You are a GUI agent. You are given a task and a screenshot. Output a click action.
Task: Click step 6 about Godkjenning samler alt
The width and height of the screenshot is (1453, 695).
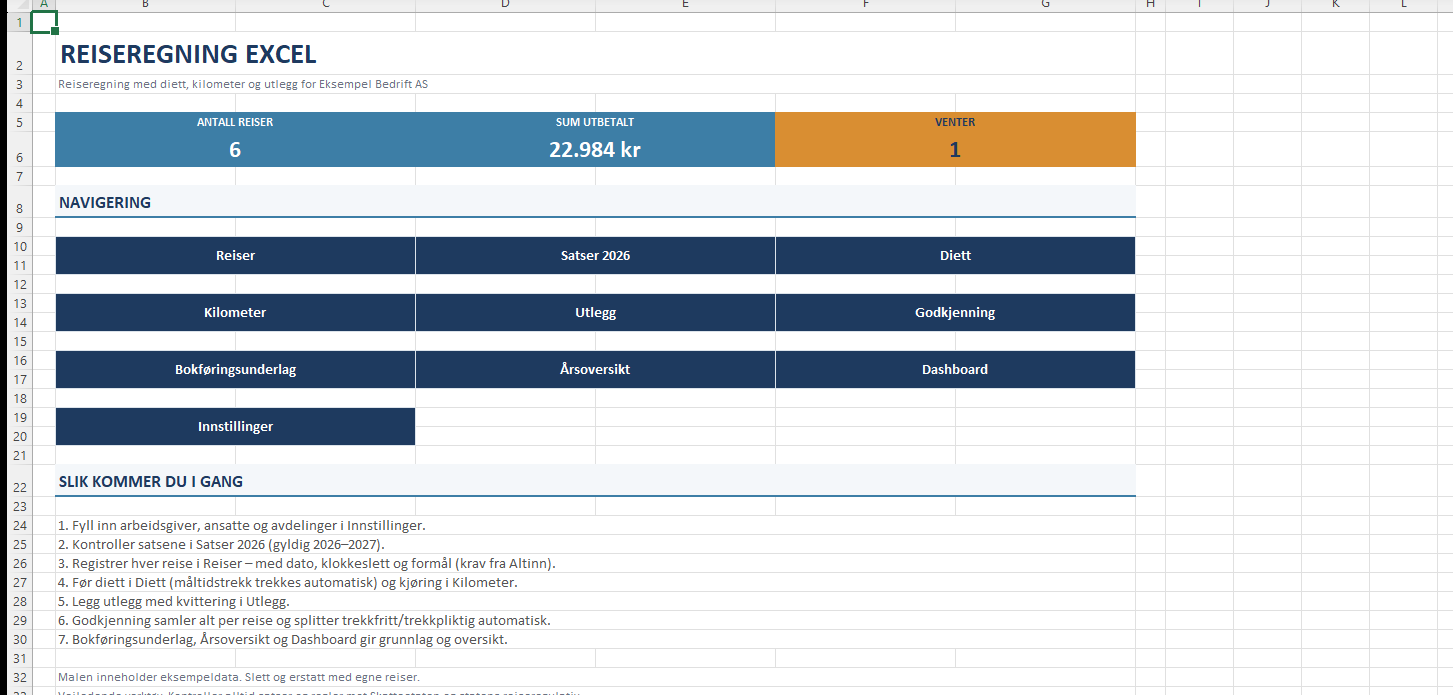point(304,620)
